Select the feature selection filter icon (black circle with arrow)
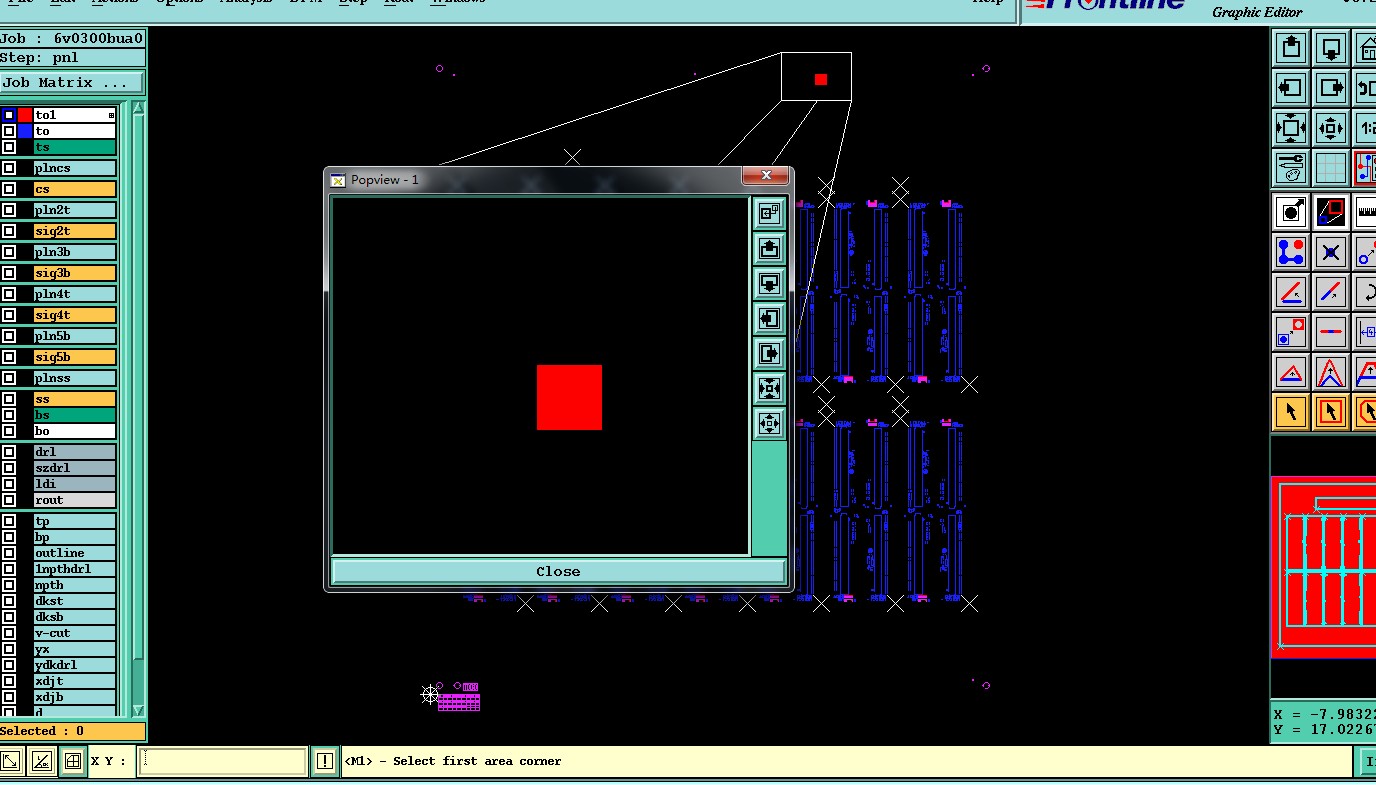The image size is (1376, 785). pyautogui.click(x=1291, y=212)
